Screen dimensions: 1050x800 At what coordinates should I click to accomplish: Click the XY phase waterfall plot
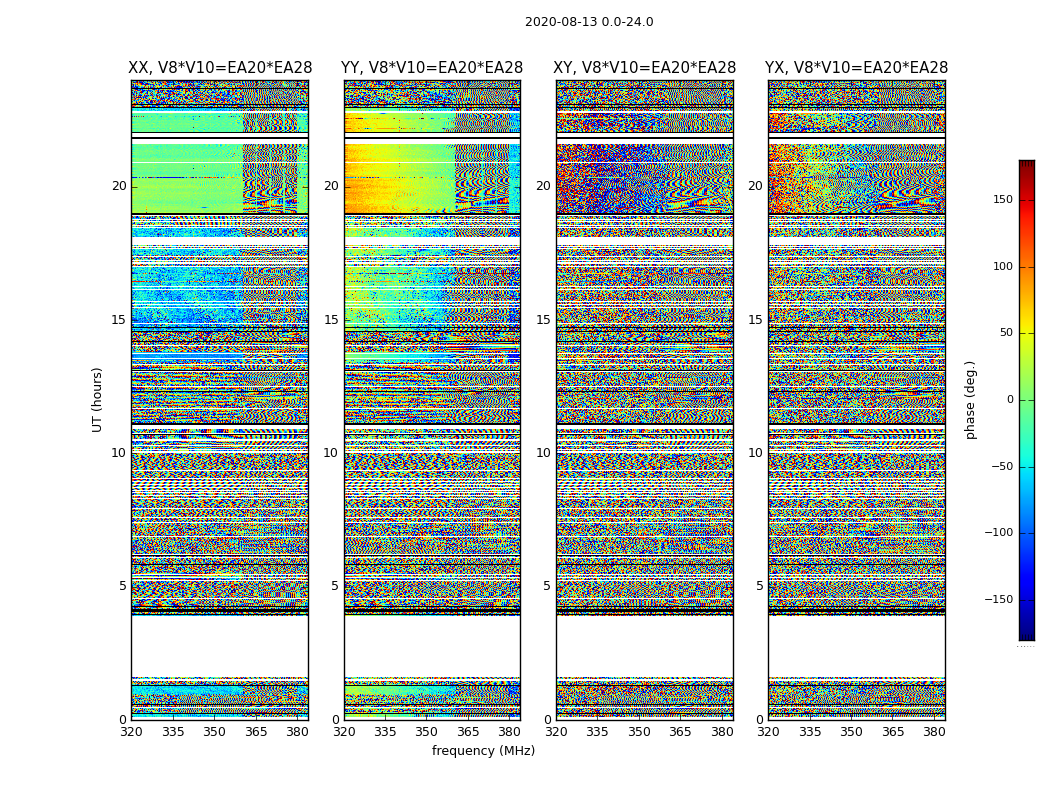(x=644, y=400)
